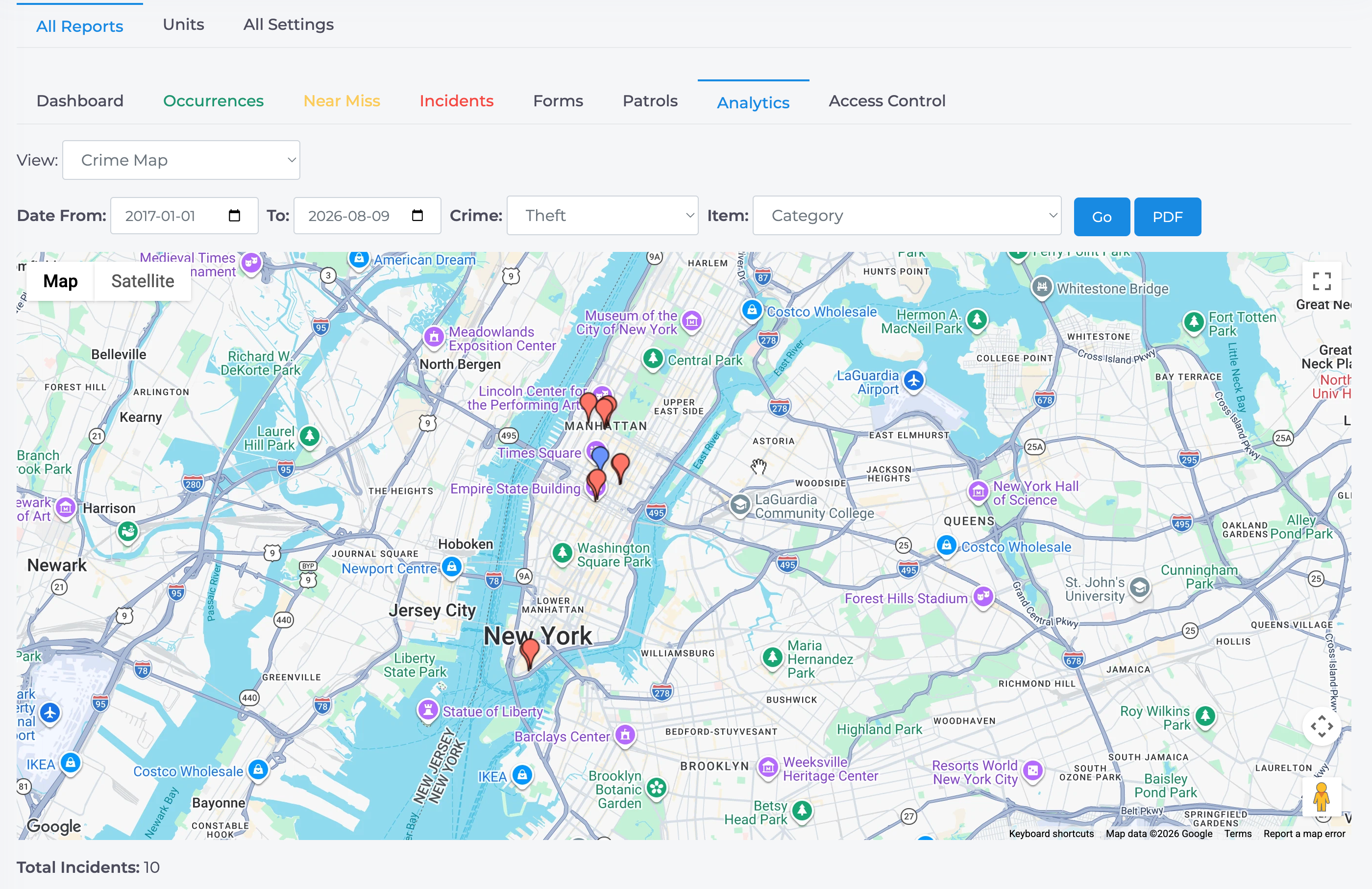Image resolution: width=1372 pixels, height=889 pixels.
Task: Click the St. John's University icon
Action: [1139, 588]
